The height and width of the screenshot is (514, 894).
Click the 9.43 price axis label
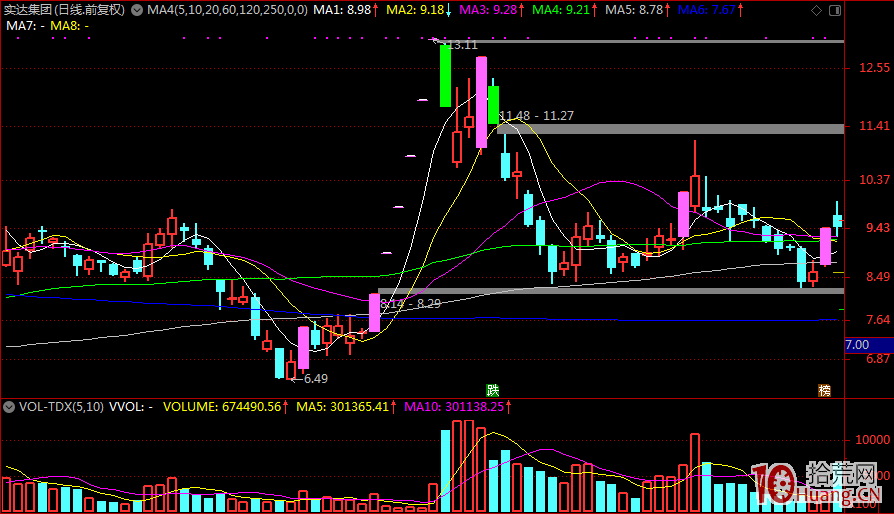pyautogui.click(x=877, y=228)
